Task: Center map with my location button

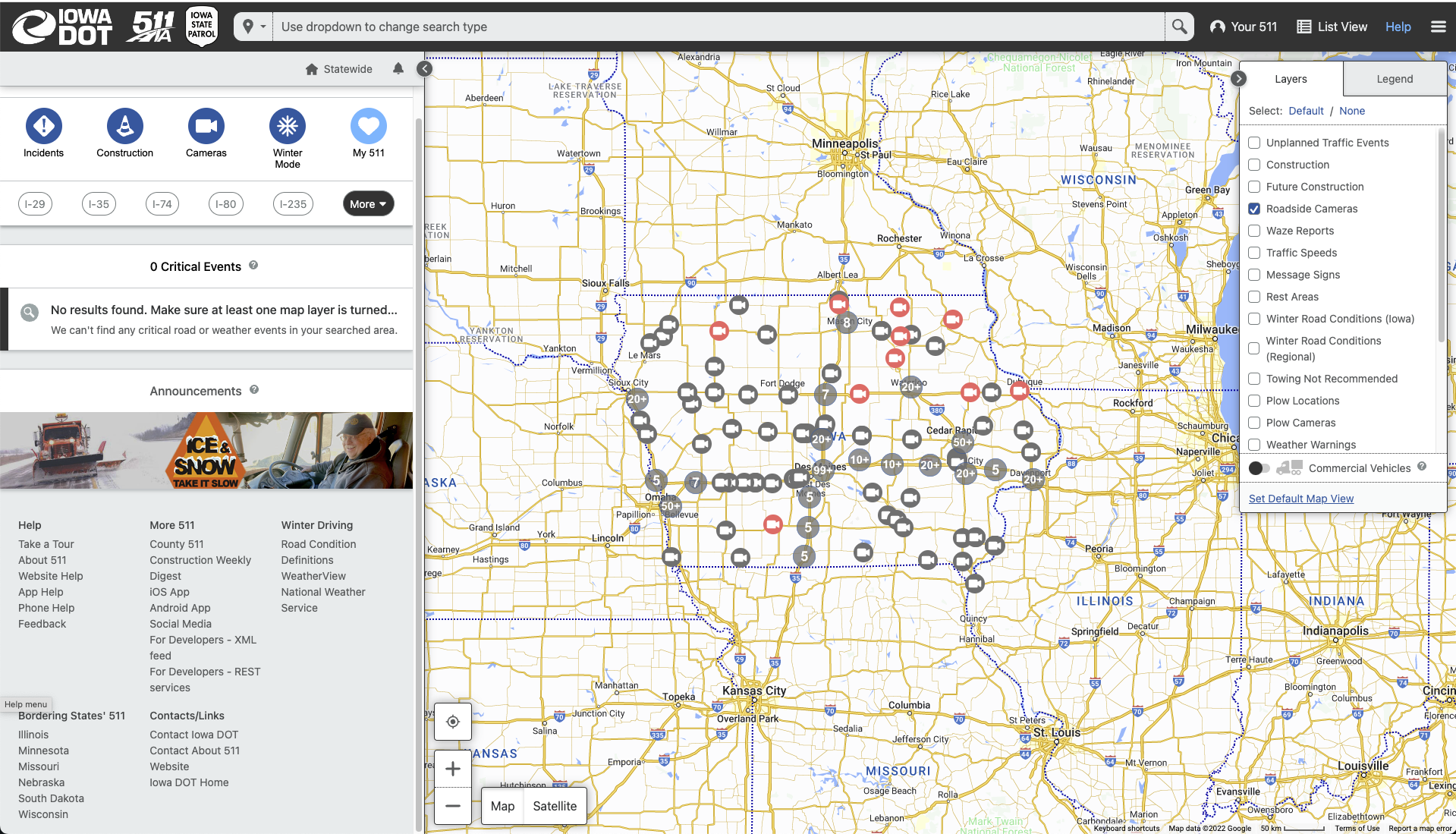Action: pyautogui.click(x=453, y=722)
